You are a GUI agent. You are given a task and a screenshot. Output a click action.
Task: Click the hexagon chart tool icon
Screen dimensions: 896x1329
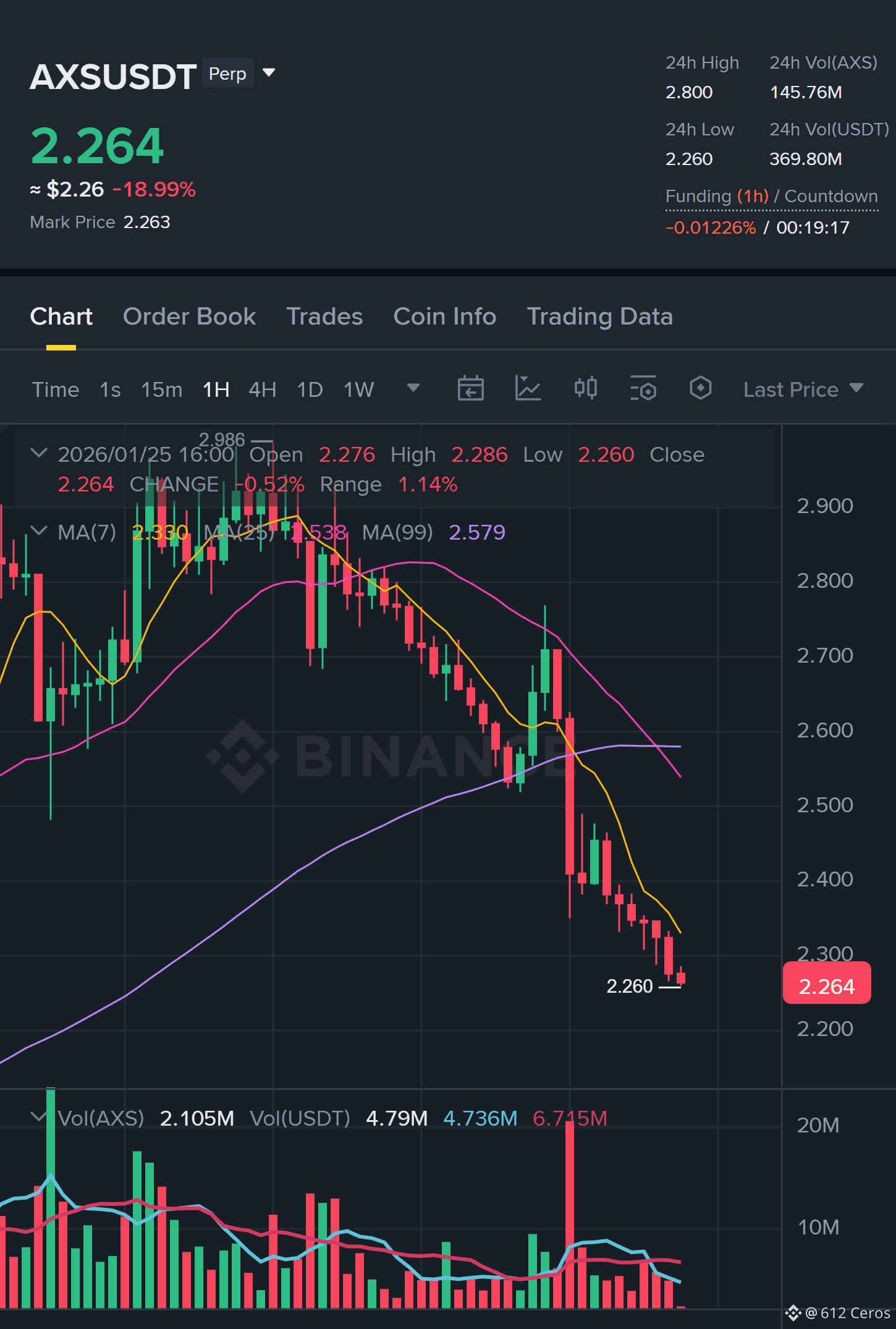700,389
